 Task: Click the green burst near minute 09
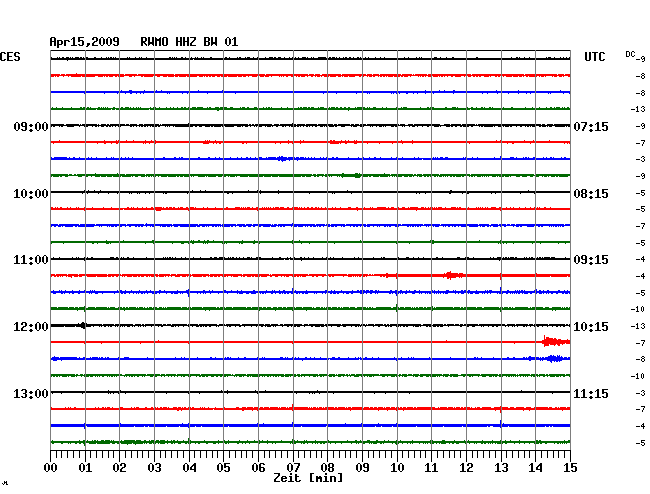tap(357, 175)
